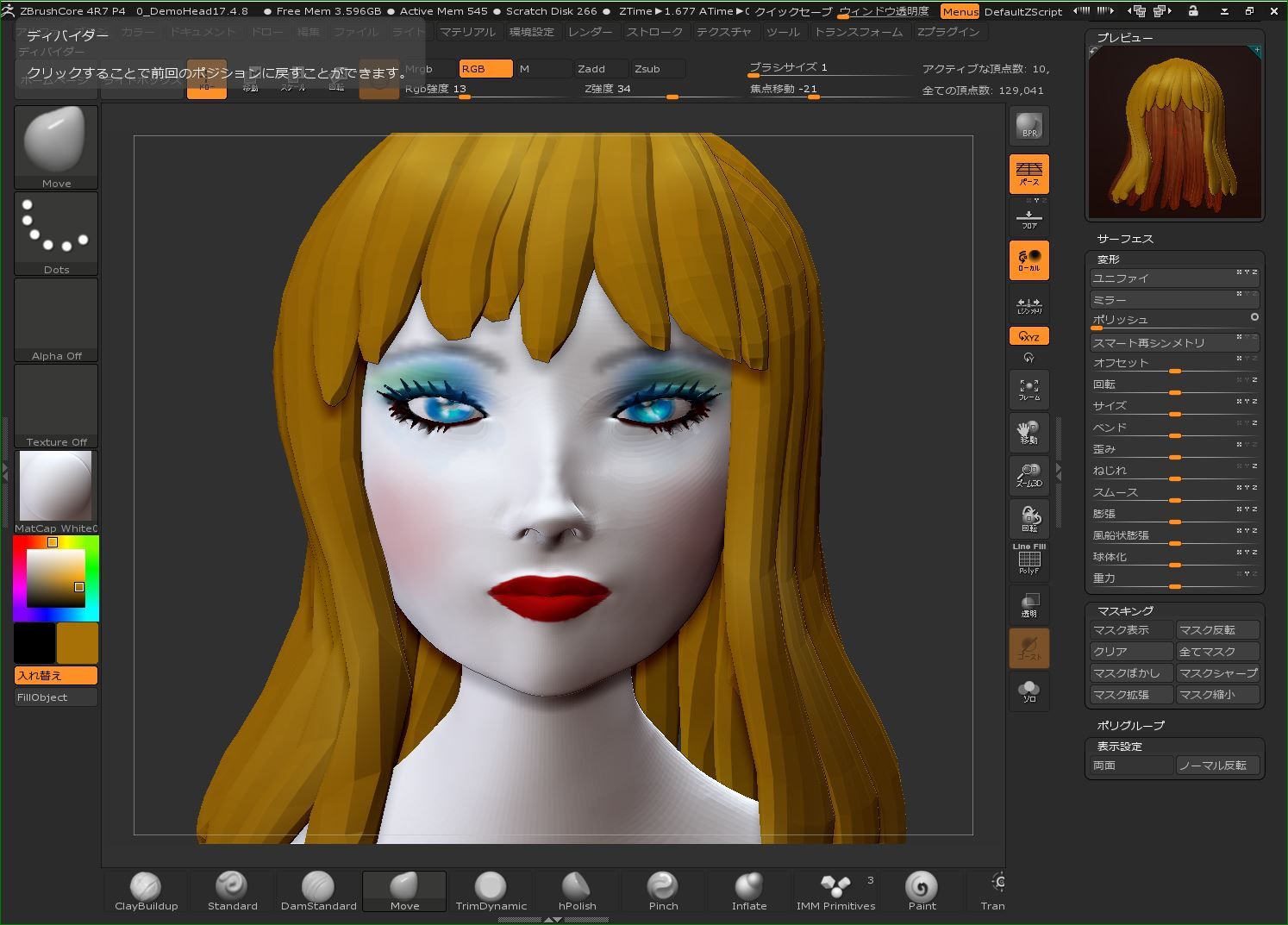Collapse the ポリグループ polygroups section header
Image resolution: width=1288 pixels, height=925 pixels.
coord(1130,725)
